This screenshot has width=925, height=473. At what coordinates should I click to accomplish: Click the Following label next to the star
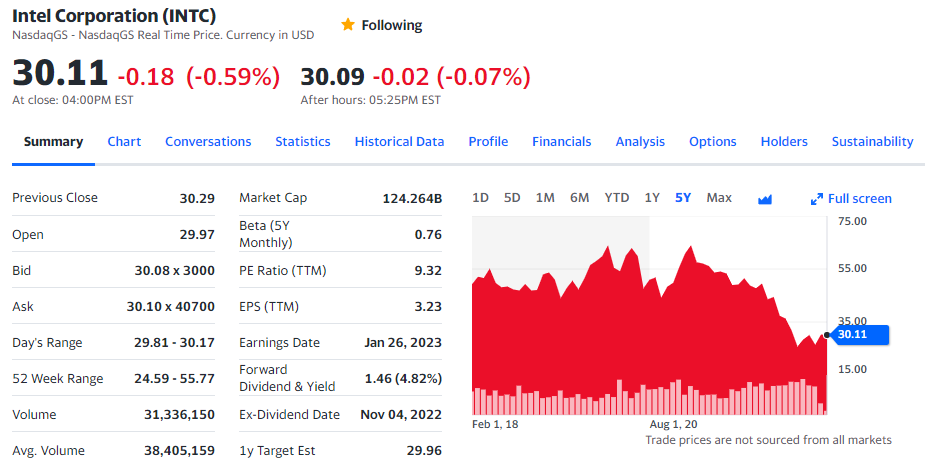(x=392, y=25)
